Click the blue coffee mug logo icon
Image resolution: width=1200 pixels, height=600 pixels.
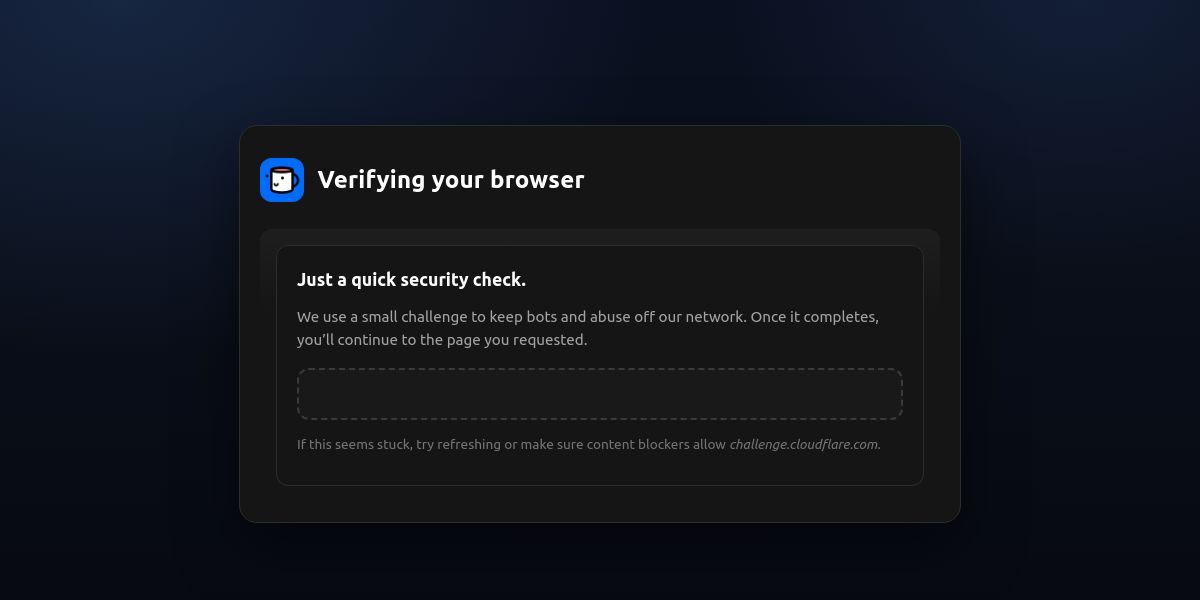tap(282, 180)
